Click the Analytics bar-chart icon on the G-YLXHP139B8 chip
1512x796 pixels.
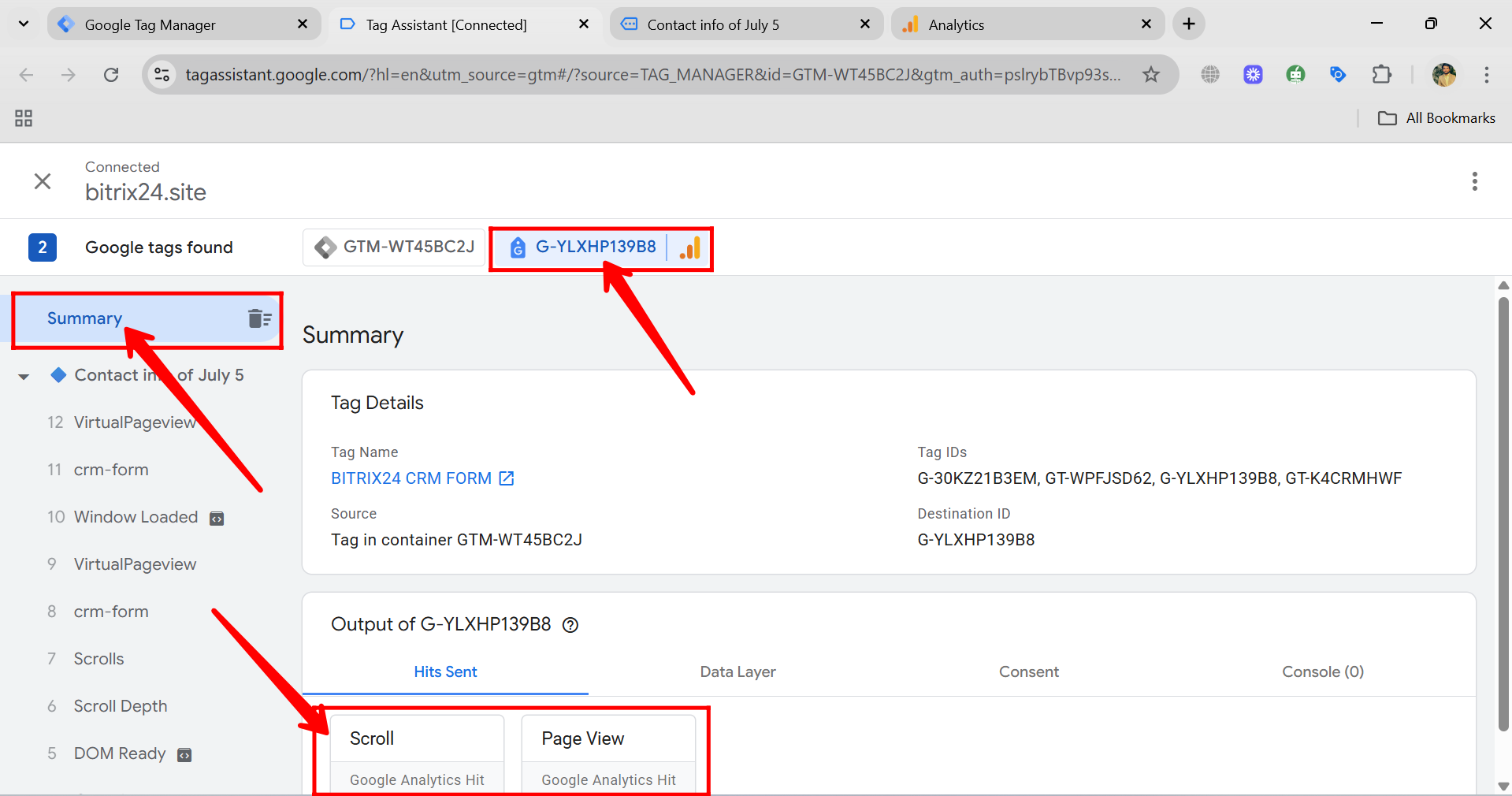point(689,248)
